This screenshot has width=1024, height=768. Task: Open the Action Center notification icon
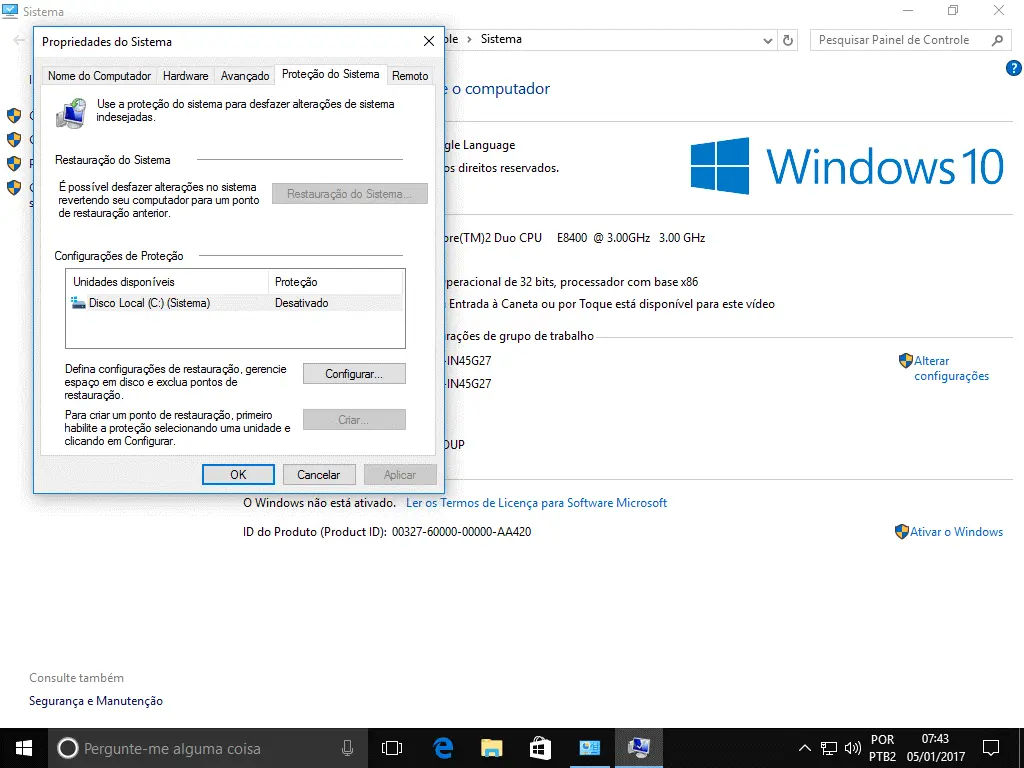click(991, 748)
